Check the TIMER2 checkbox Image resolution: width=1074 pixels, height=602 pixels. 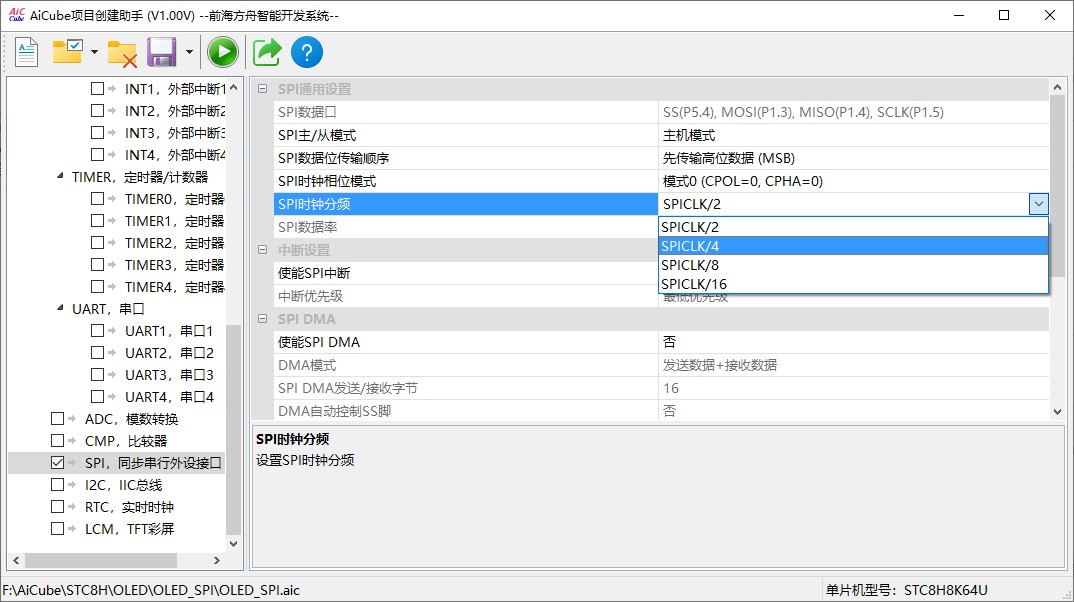(97, 242)
